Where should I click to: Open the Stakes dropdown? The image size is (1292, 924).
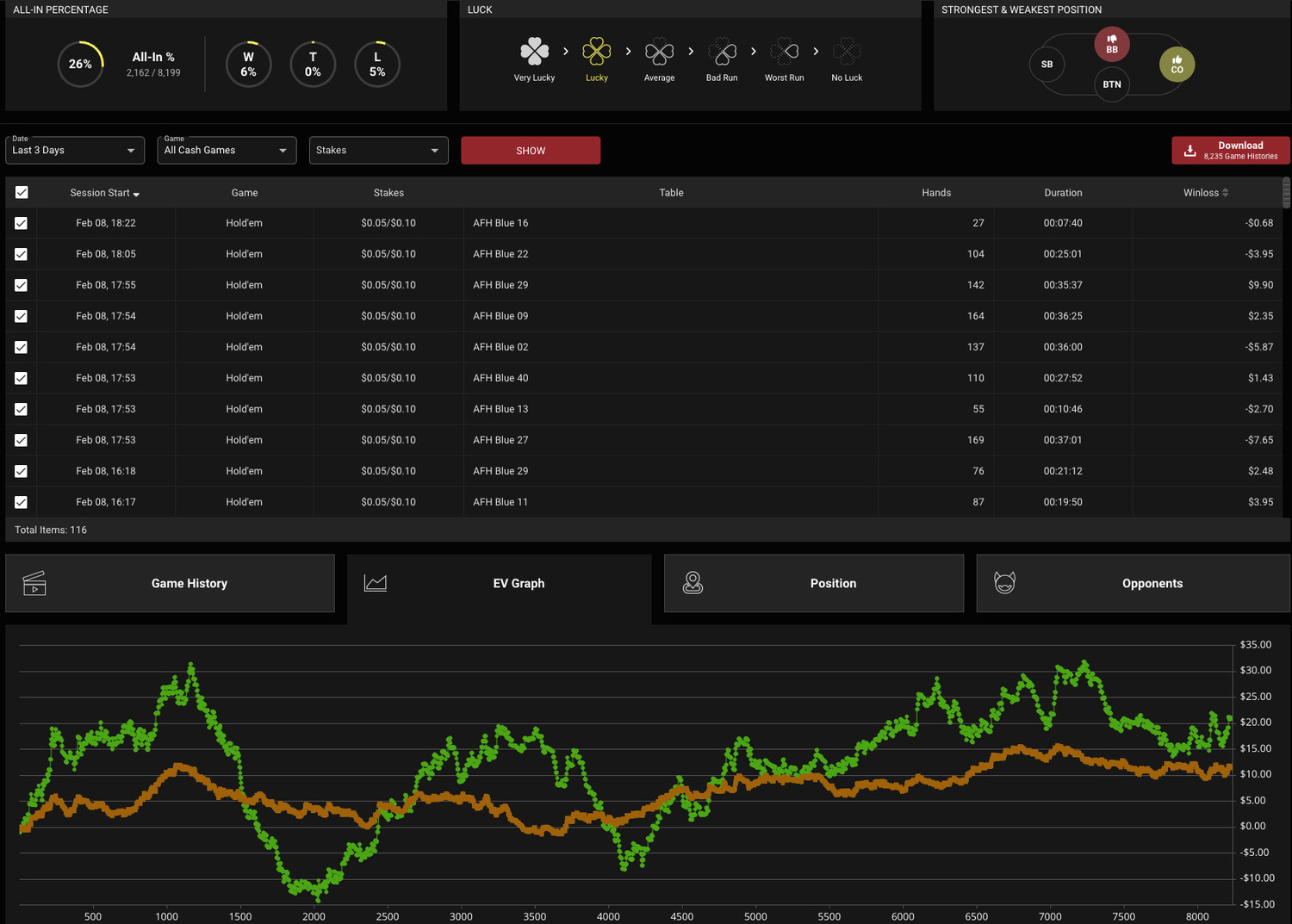[x=379, y=150]
